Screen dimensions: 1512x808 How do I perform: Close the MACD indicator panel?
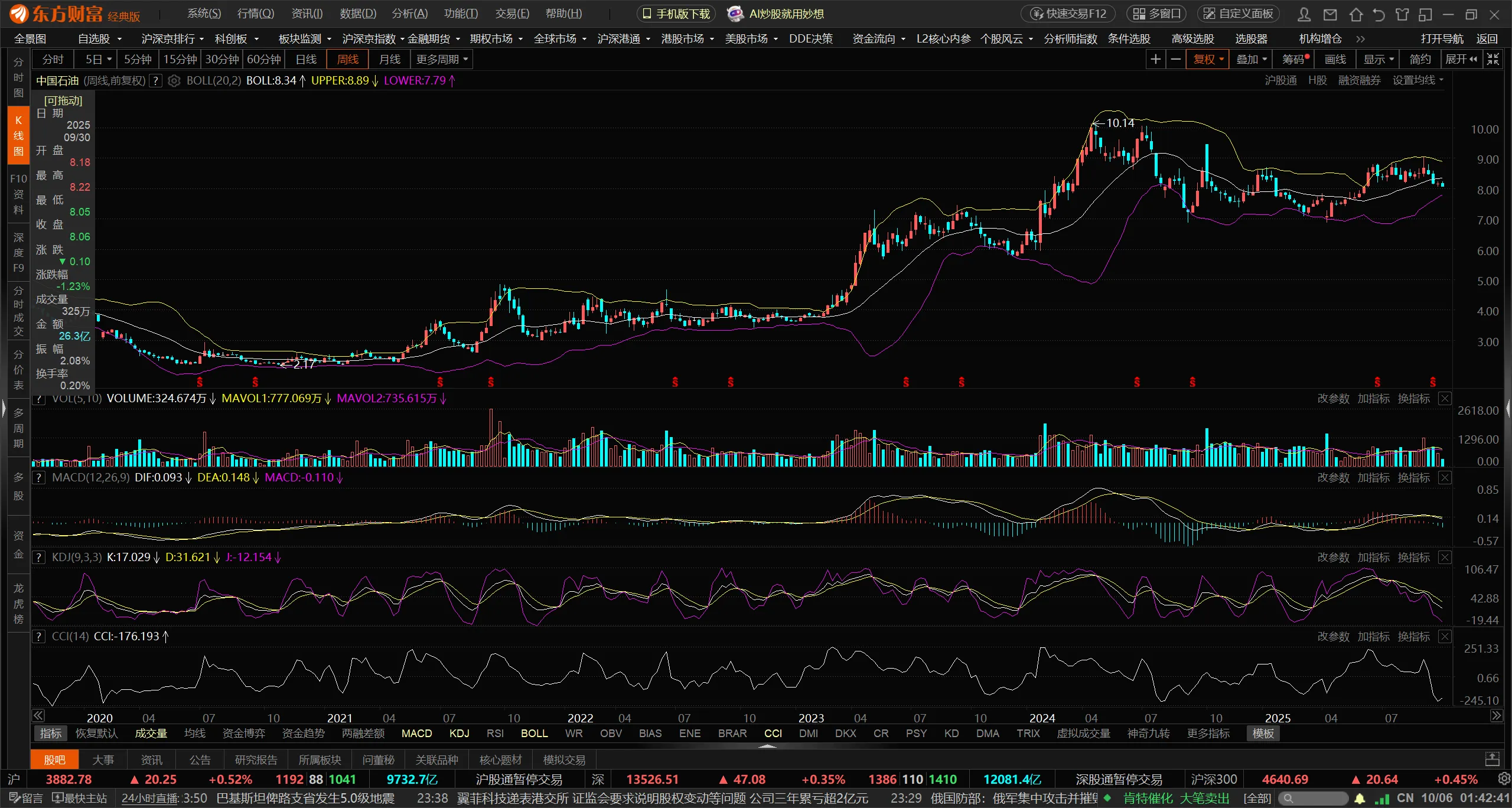coord(1445,478)
